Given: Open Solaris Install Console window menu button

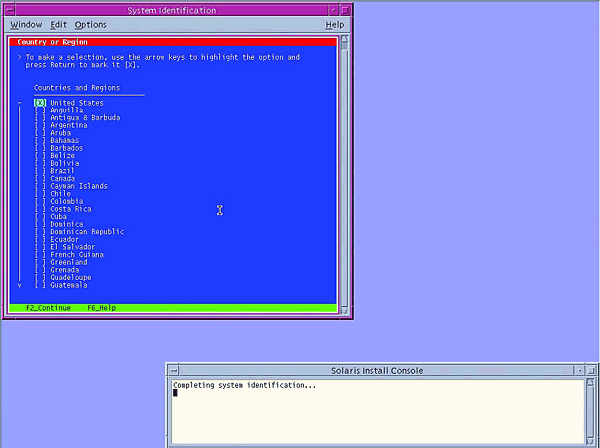Looking at the screenshot, I should (x=174, y=370).
